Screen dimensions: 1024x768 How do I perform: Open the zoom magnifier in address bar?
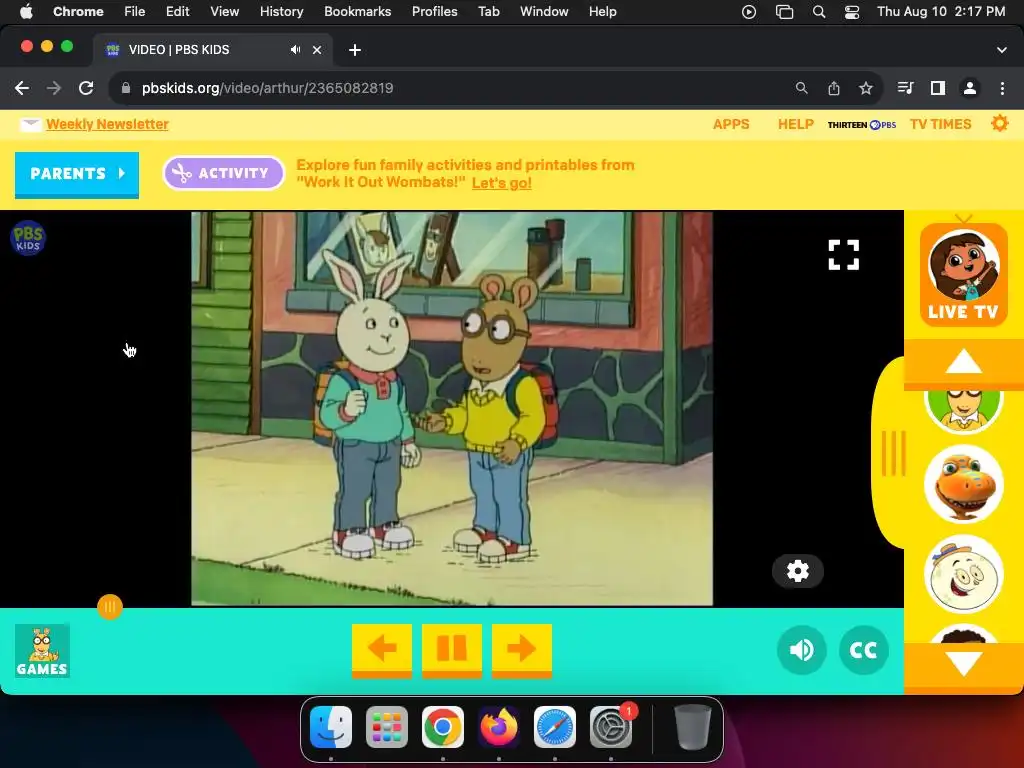801,88
